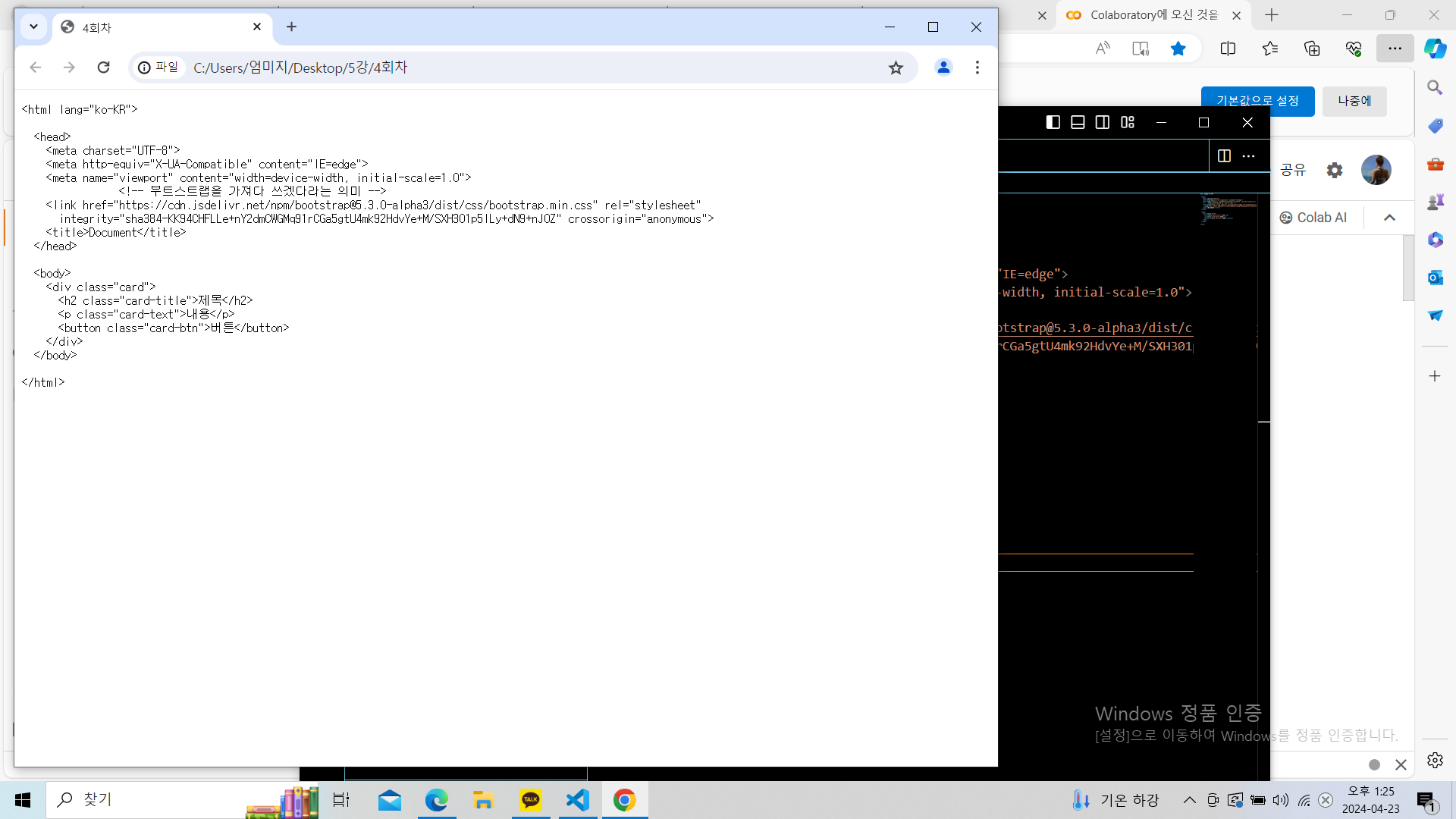Open the Edge sidebar Microsoft 365 icon
The height and width of the screenshot is (819, 1456).
pos(1435,240)
